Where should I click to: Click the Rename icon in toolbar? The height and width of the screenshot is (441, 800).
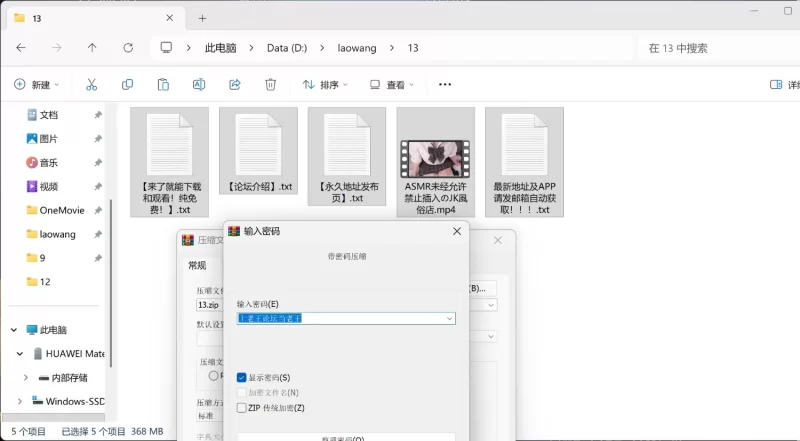[x=198, y=85]
